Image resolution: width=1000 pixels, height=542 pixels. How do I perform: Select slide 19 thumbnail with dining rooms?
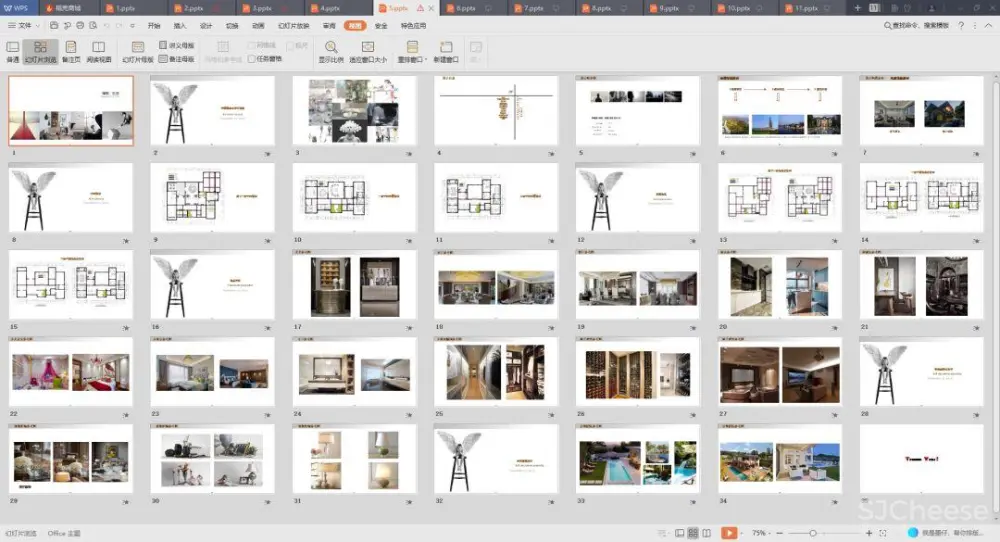pos(637,284)
